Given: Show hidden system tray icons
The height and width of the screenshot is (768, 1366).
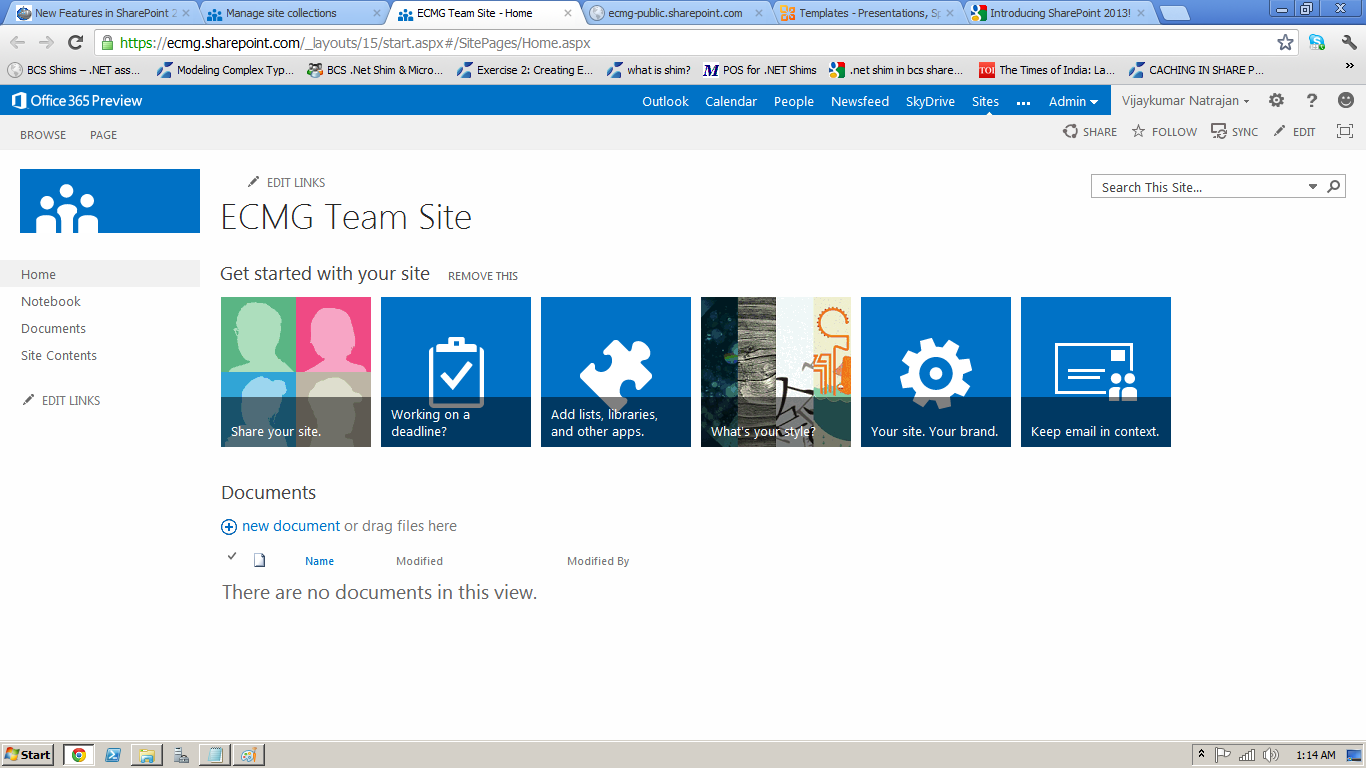Looking at the screenshot, I should 1202,755.
